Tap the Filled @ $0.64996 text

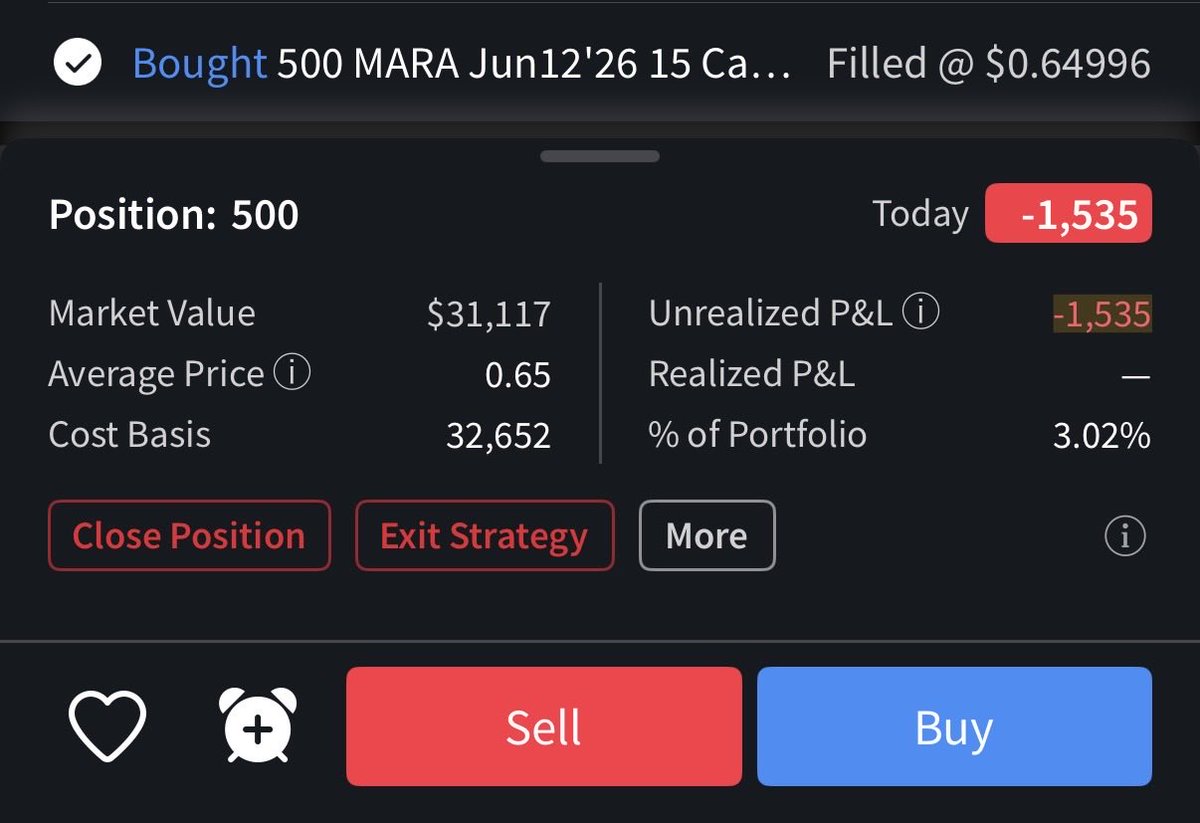tap(989, 65)
